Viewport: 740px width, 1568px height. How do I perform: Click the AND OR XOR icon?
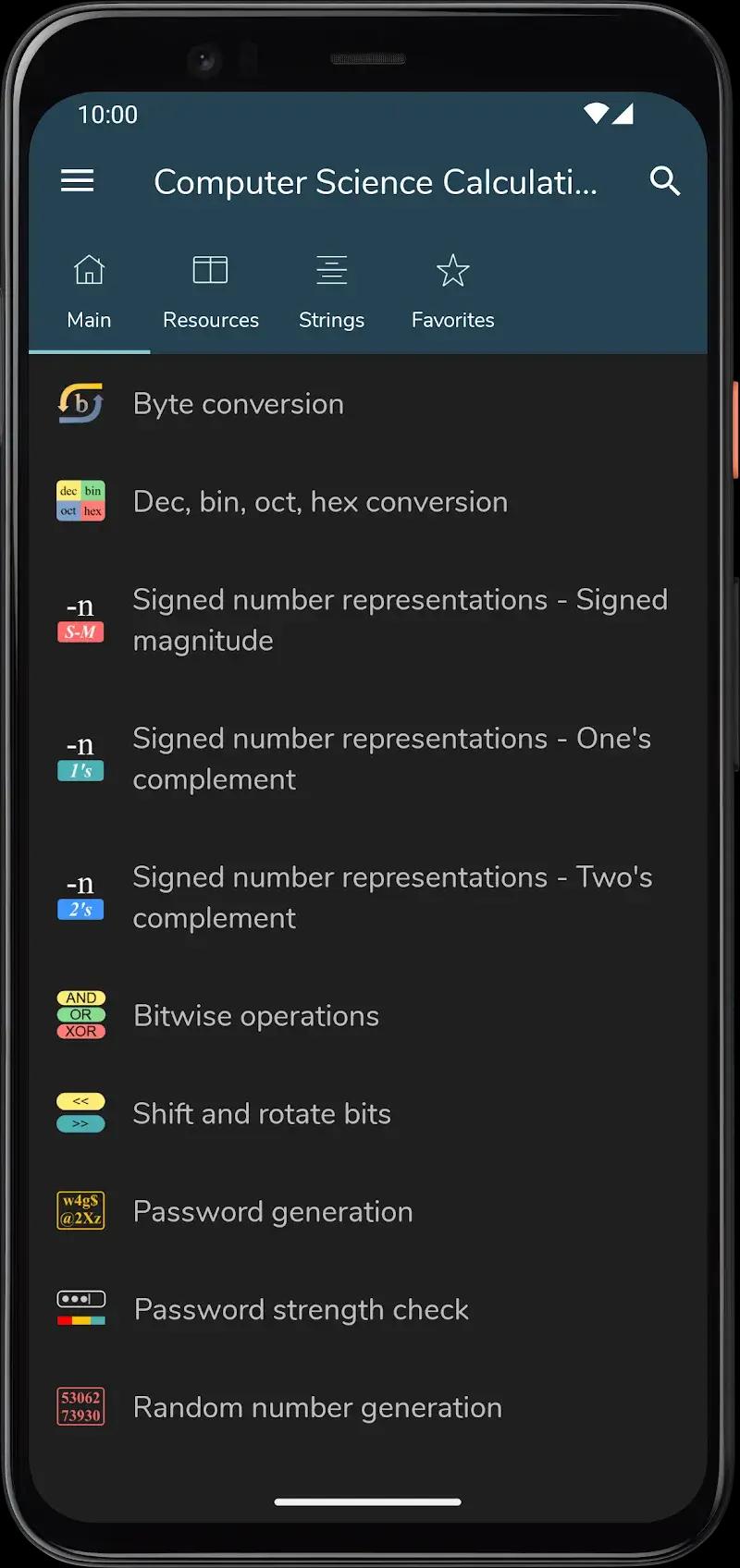pos(81,1015)
